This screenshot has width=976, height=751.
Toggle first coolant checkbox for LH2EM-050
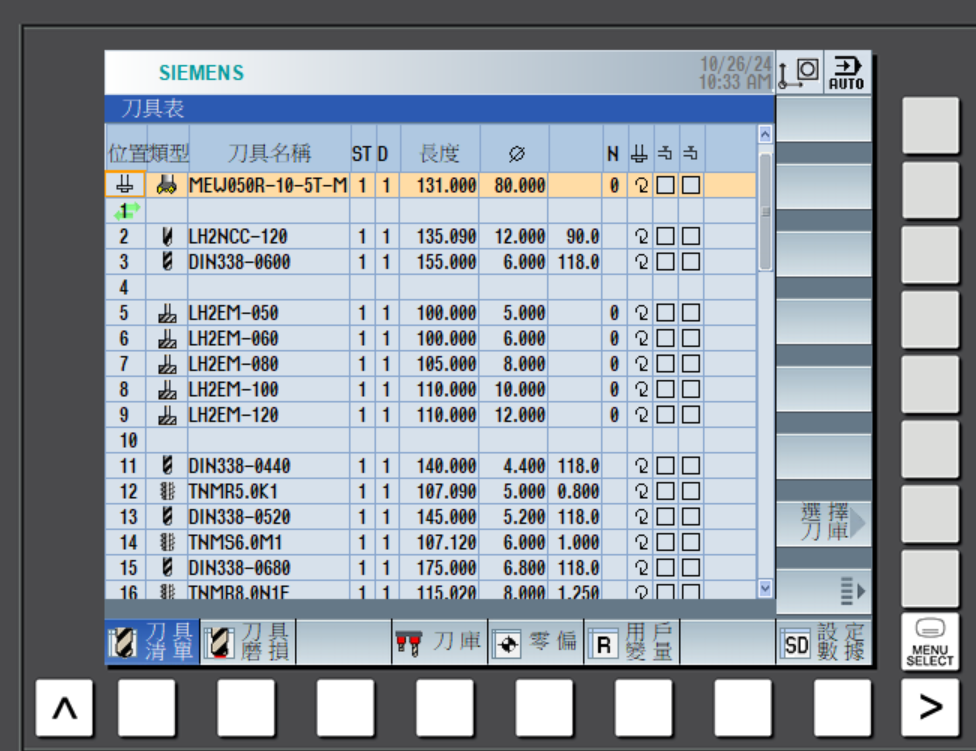pyautogui.click(x=665, y=313)
